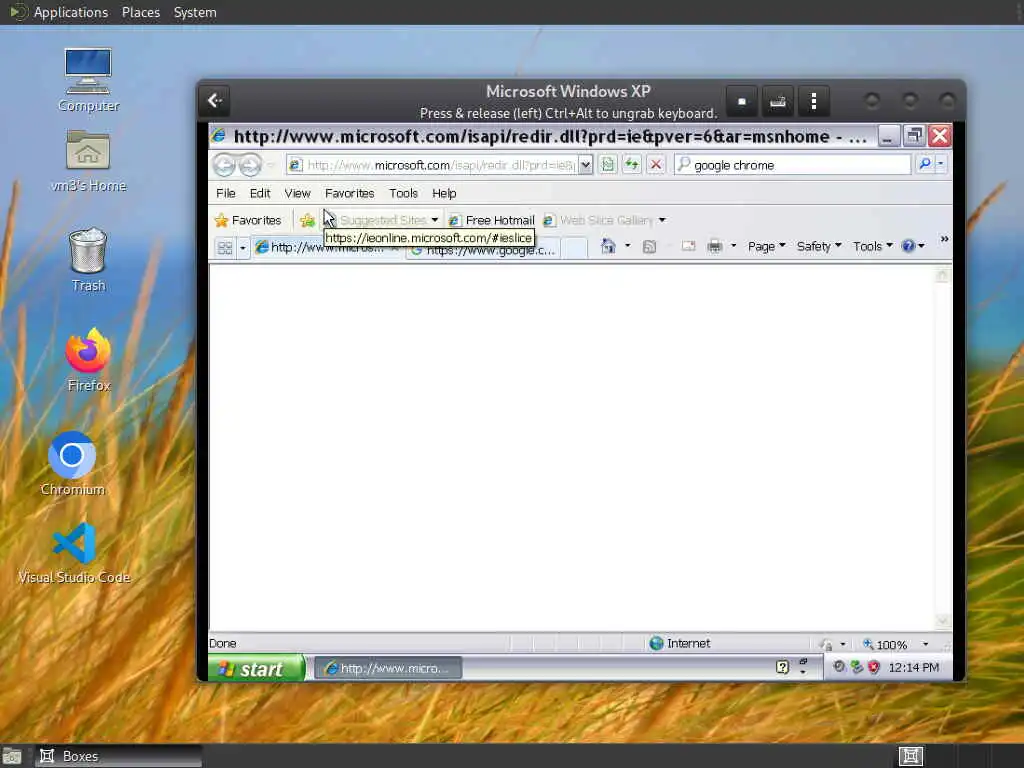Click Add to Favorites Bar star icon
Screen dimensions: 1024x768
tap(307, 220)
